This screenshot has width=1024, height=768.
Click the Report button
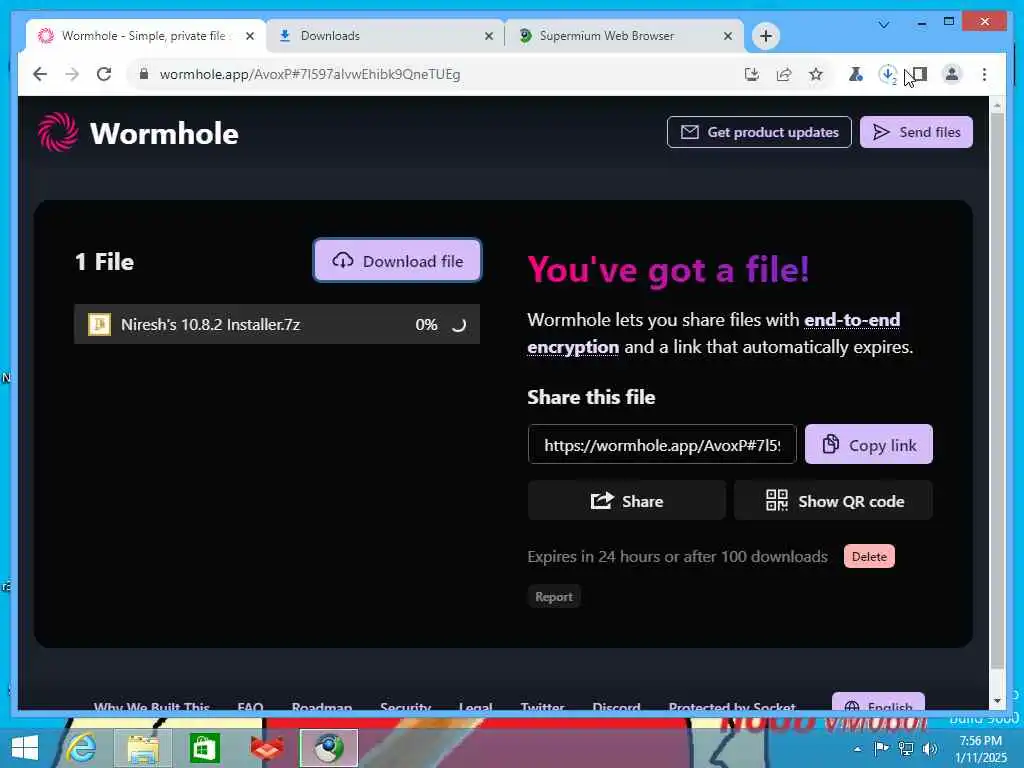pos(554,596)
